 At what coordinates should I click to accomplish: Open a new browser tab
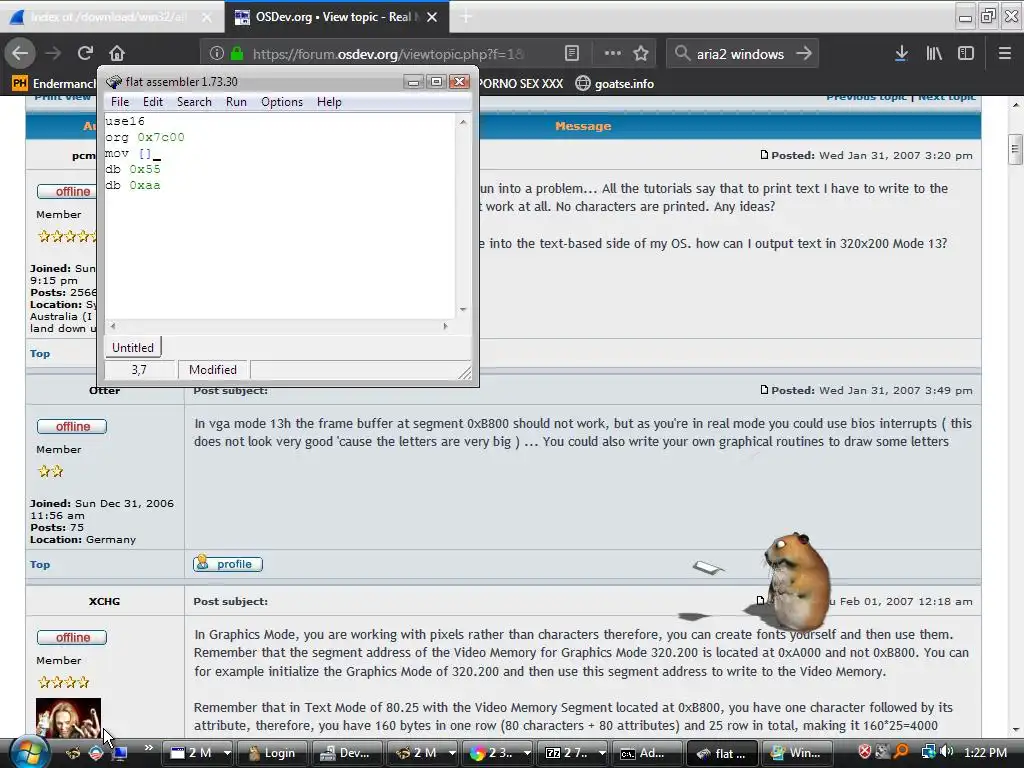pos(466,17)
